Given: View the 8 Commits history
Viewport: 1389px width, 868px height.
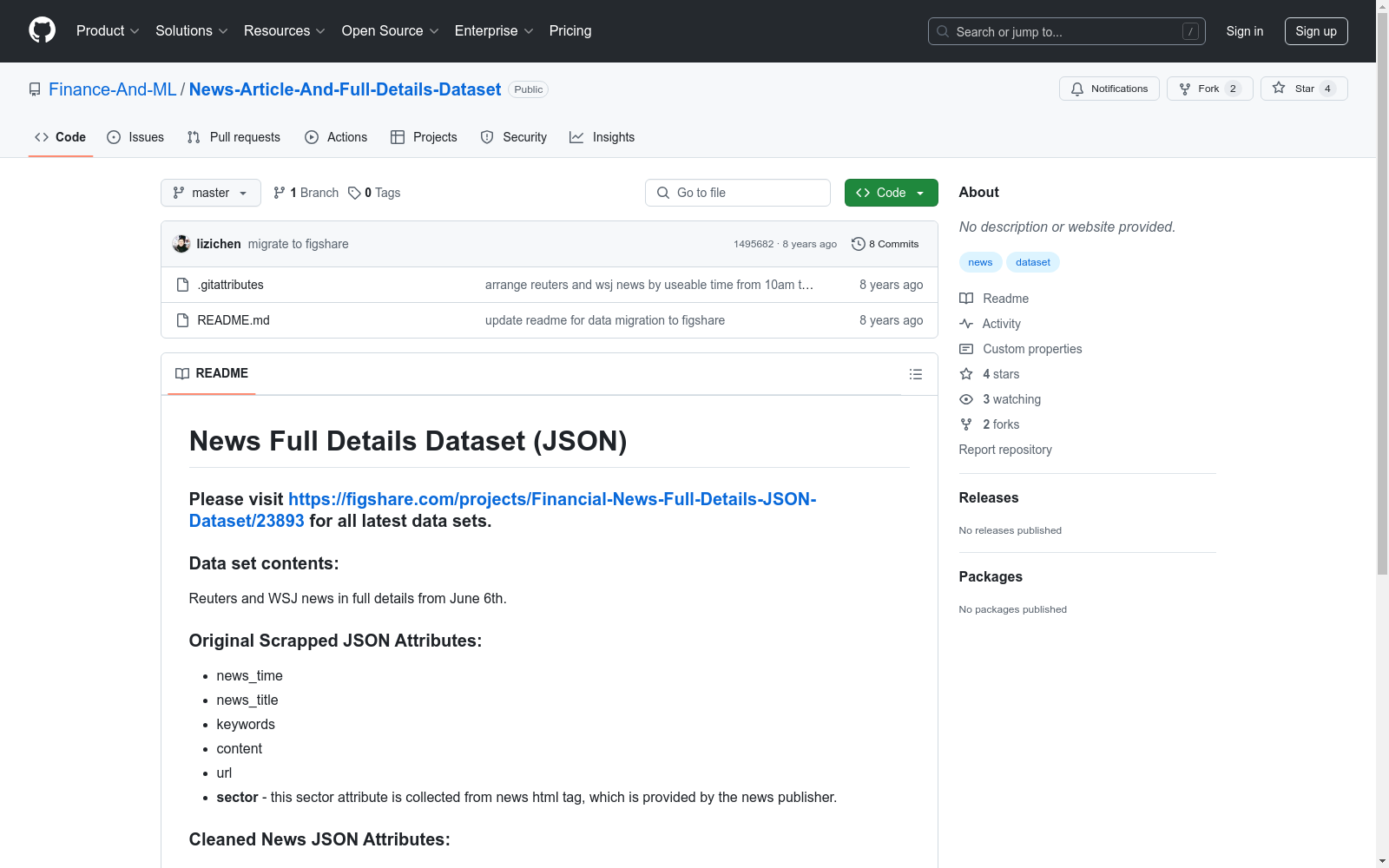Looking at the screenshot, I should tap(885, 244).
